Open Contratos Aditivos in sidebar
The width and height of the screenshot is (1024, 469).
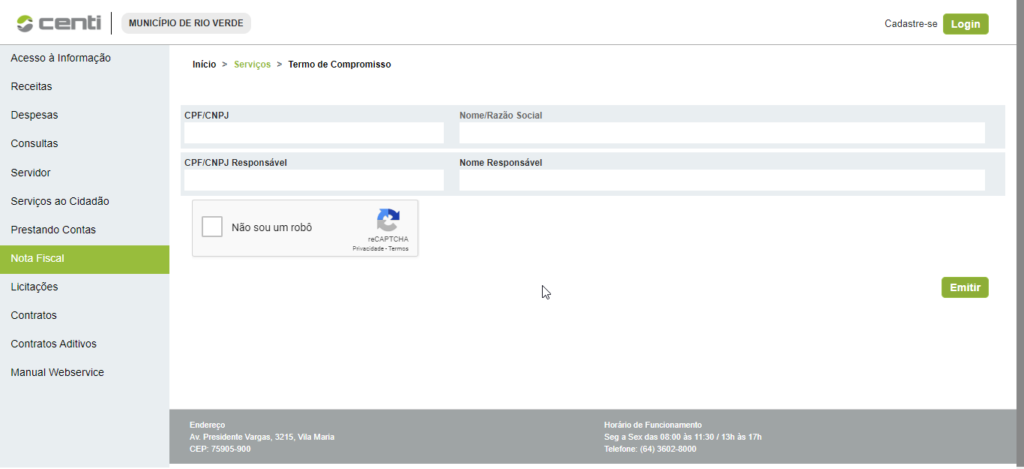(54, 344)
